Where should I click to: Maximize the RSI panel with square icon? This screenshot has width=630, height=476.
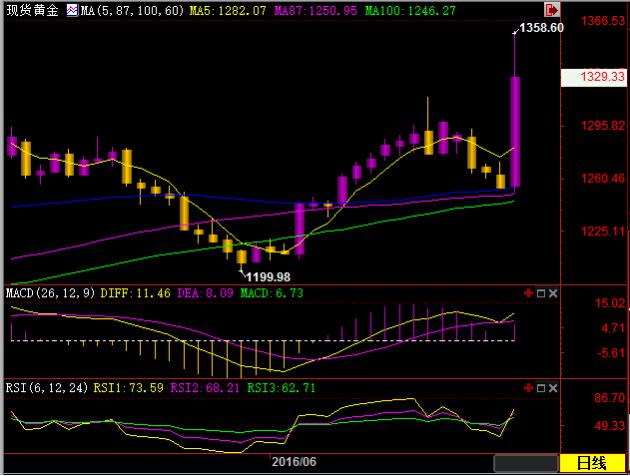(x=541, y=388)
